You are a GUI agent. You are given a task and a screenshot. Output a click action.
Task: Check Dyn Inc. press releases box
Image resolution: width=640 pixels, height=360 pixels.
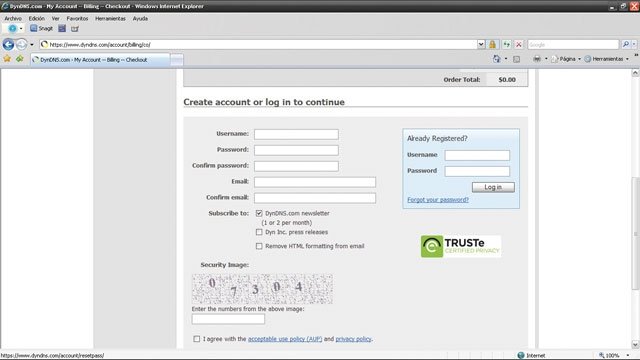(259, 232)
